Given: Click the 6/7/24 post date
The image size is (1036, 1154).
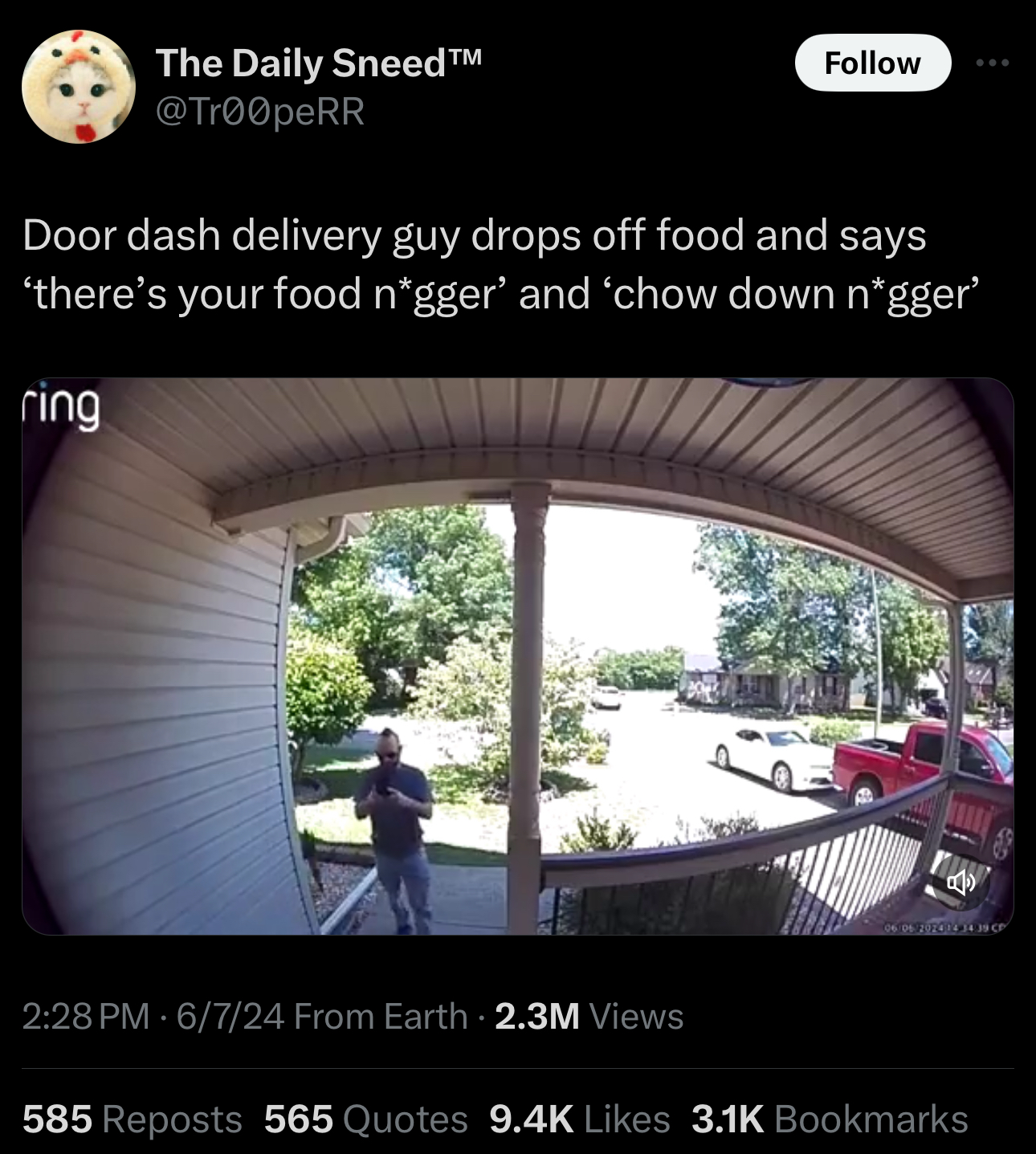Looking at the screenshot, I should [x=230, y=1016].
